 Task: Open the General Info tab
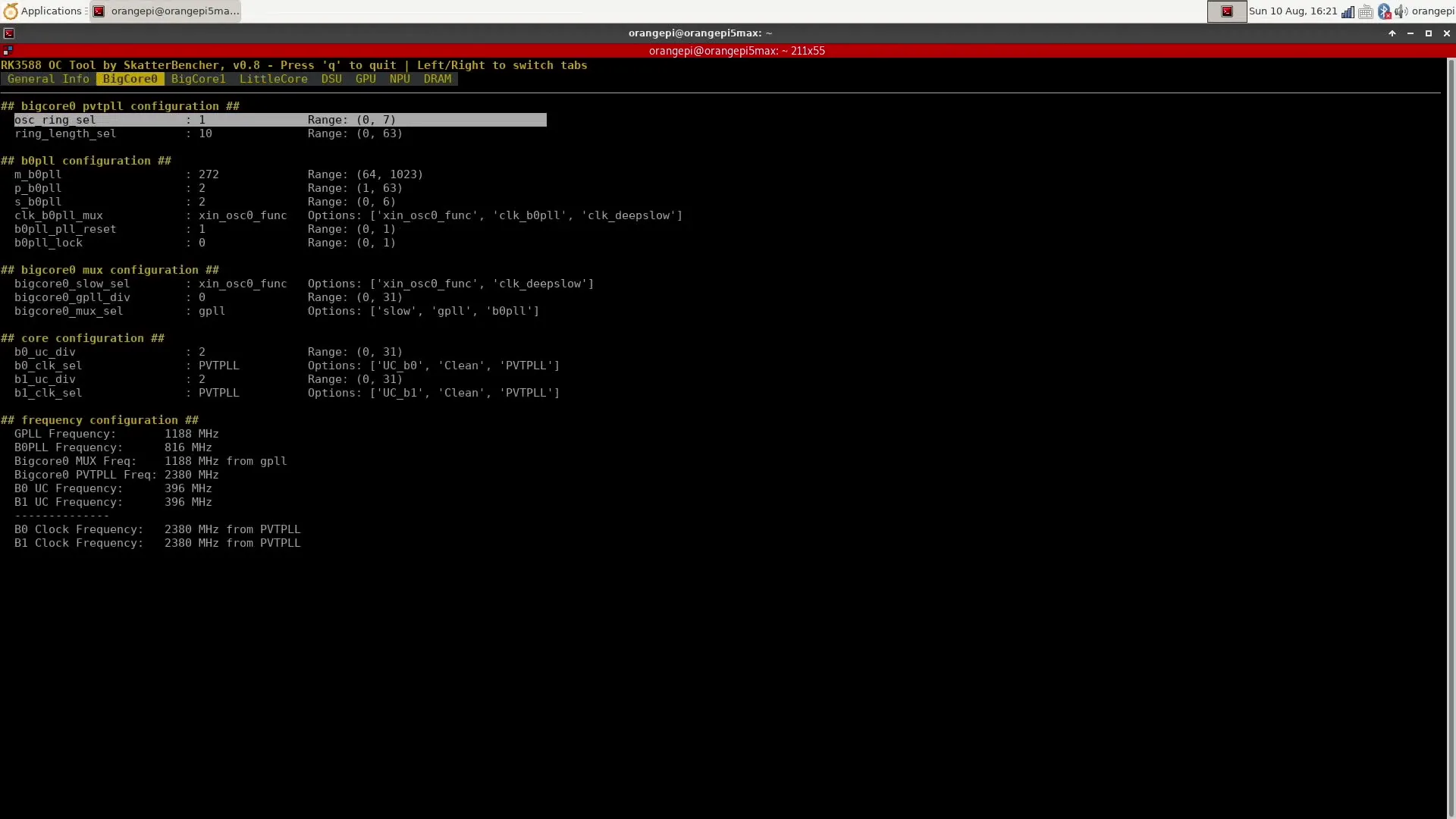pos(48,79)
